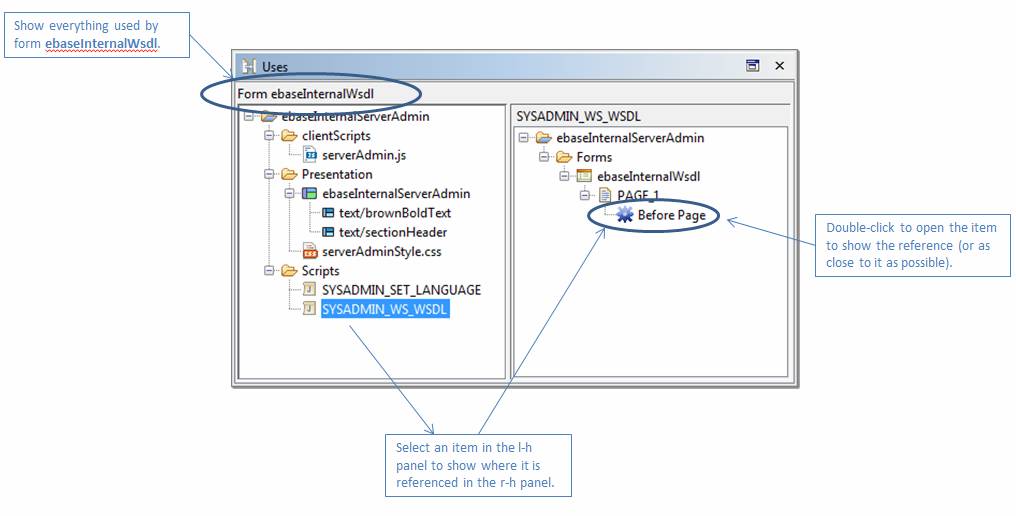The image size is (1016, 516).
Task: Click the text/sectionHeader style icon
Action: pos(328,232)
